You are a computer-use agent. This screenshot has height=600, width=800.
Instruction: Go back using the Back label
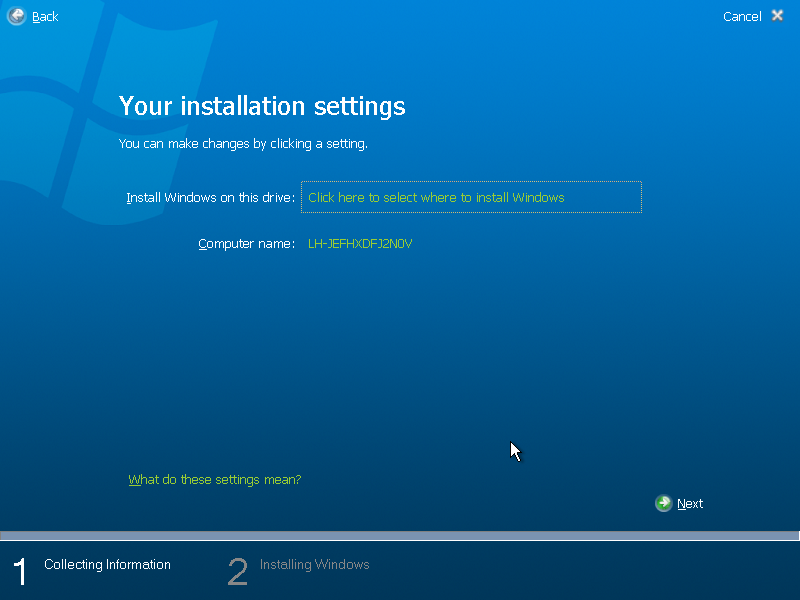(45, 17)
